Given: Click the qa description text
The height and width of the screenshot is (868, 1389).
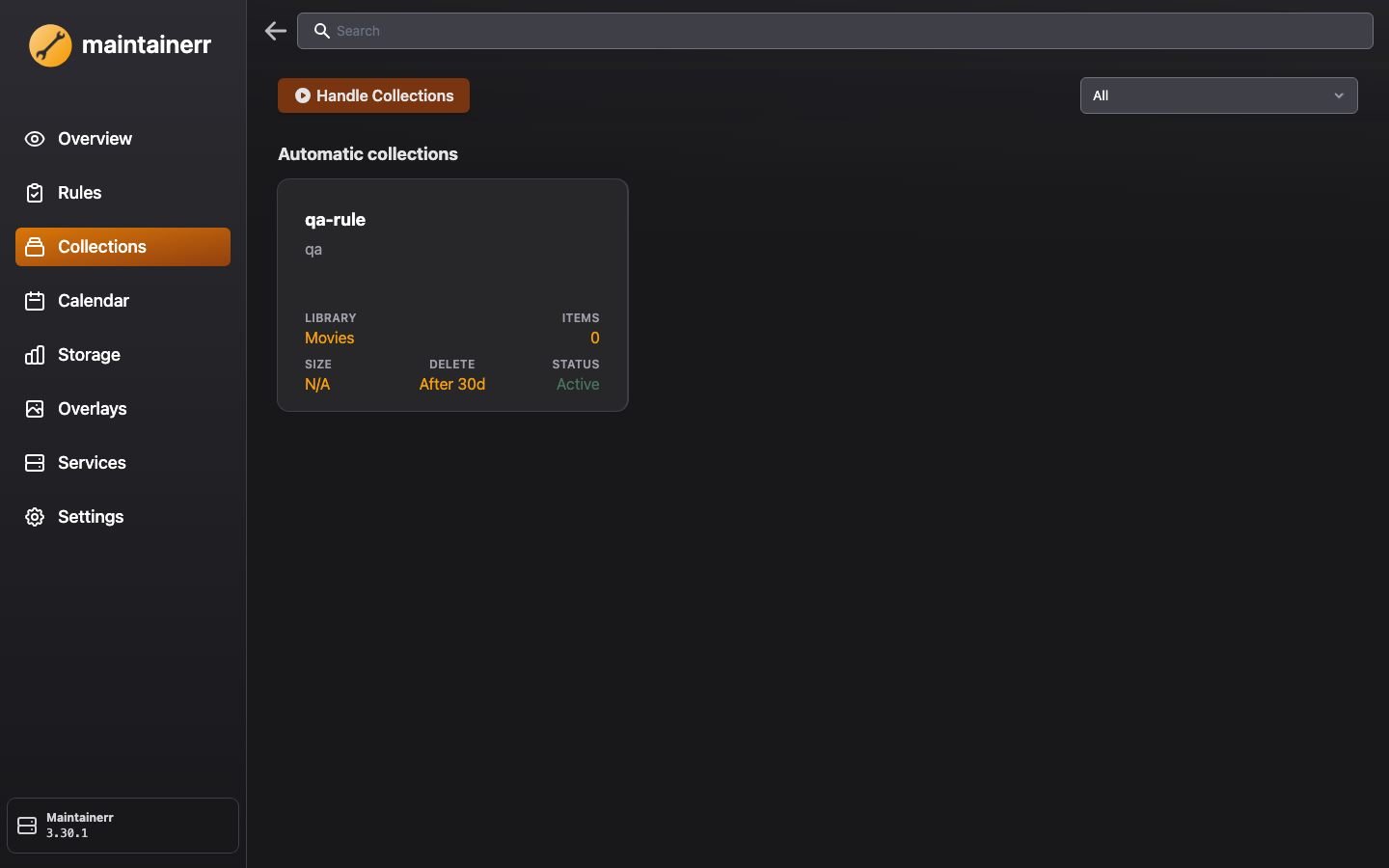Looking at the screenshot, I should pyautogui.click(x=313, y=250).
